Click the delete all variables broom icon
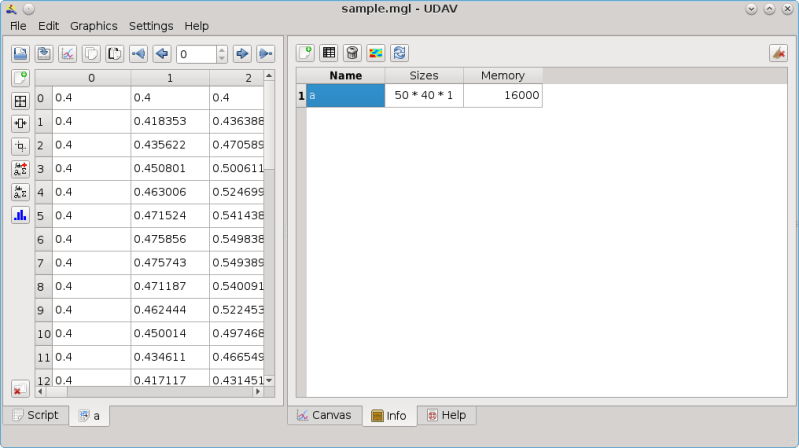This screenshot has width=799, height=448. 778,52
